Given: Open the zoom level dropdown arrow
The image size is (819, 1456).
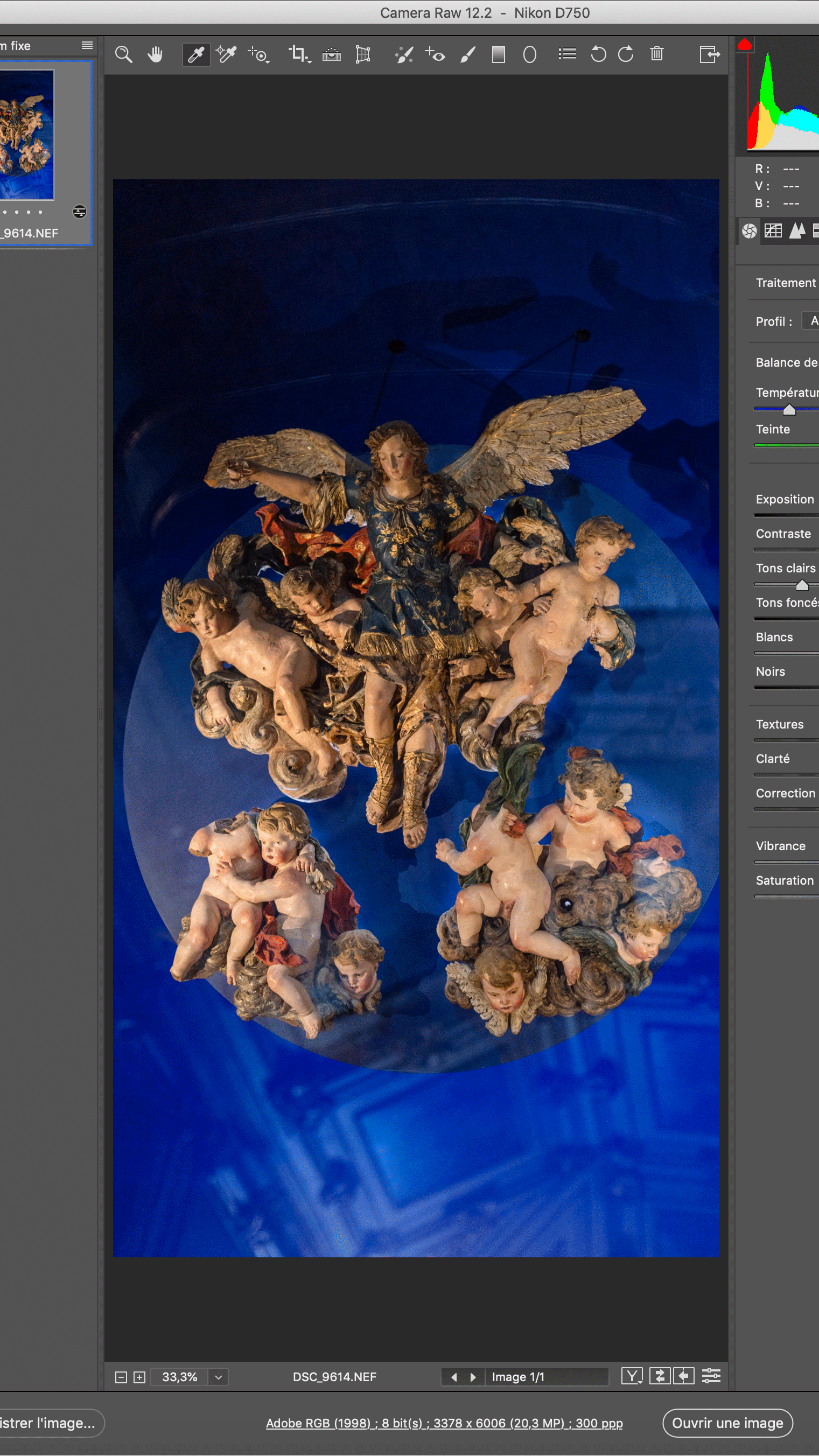Looking at the screenshot, I should [x=218, y=1377].
